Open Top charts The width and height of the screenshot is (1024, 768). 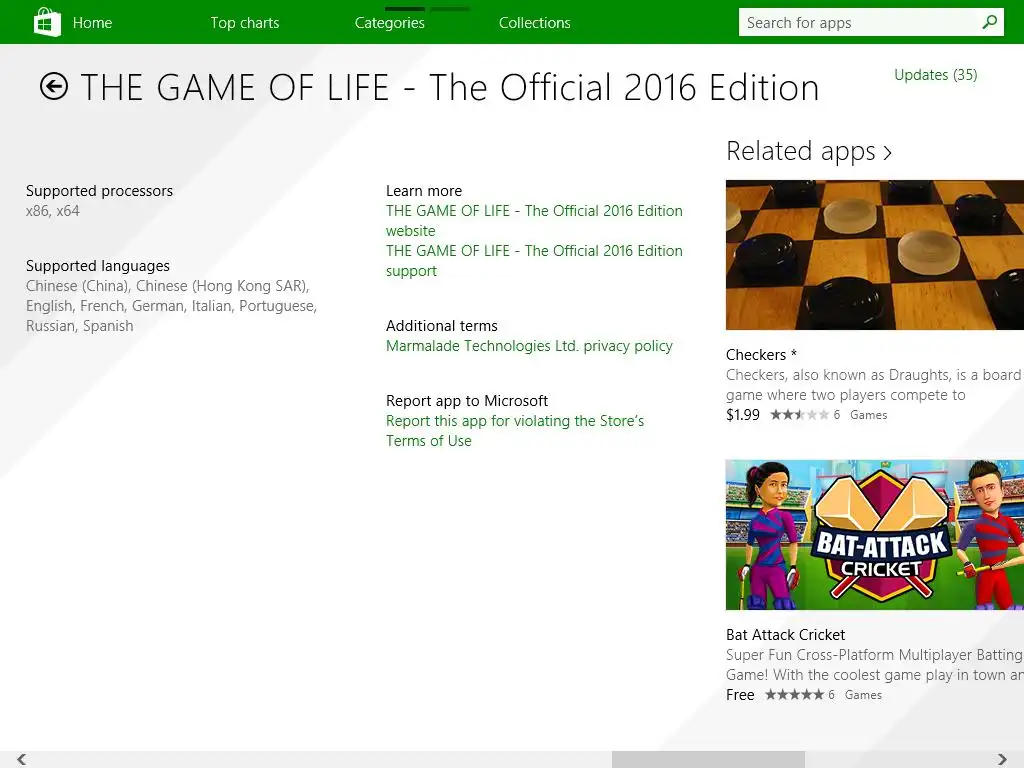(245, 23)
